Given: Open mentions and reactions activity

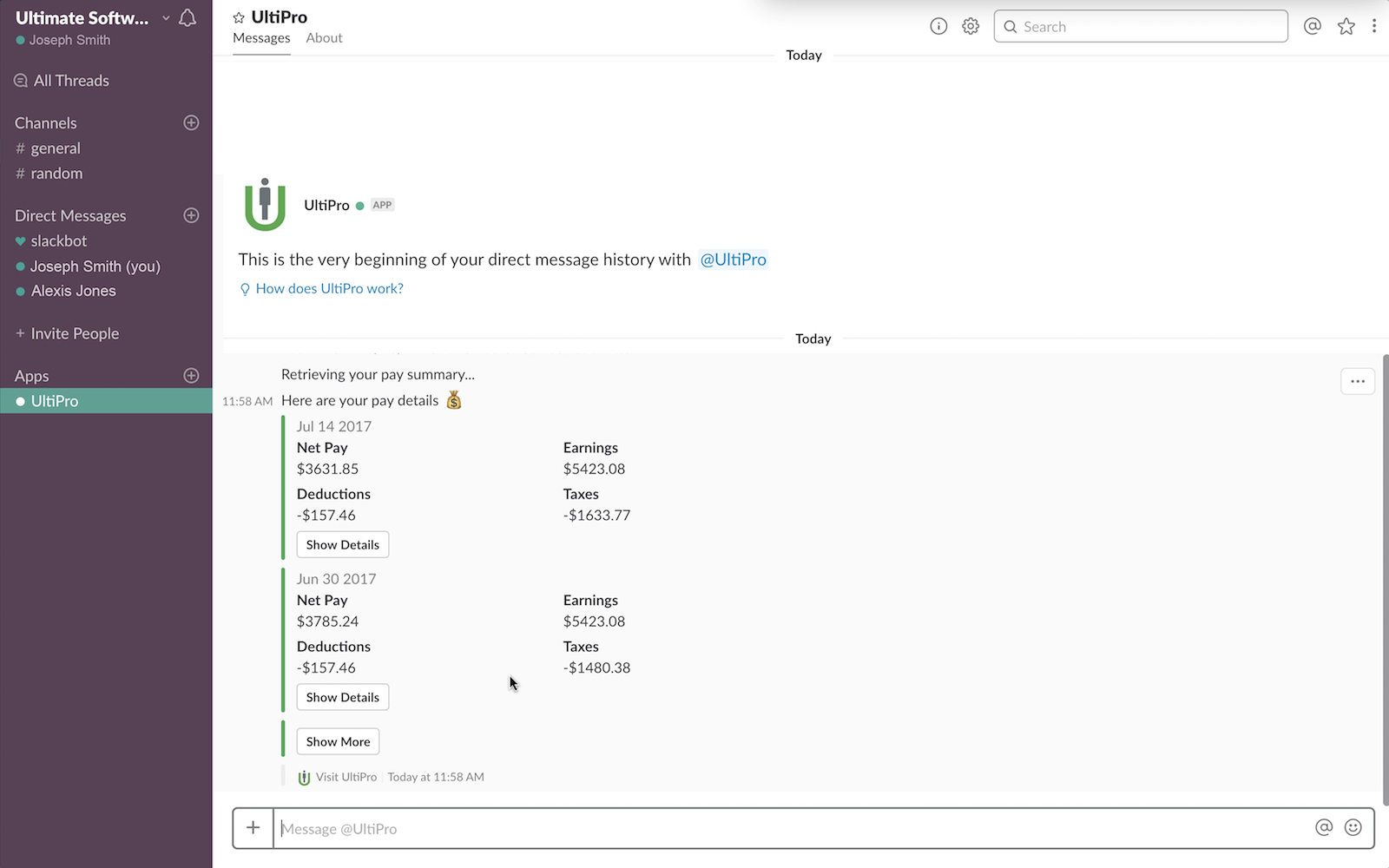Looking at the screenshot, I should tap(1313, 26).
